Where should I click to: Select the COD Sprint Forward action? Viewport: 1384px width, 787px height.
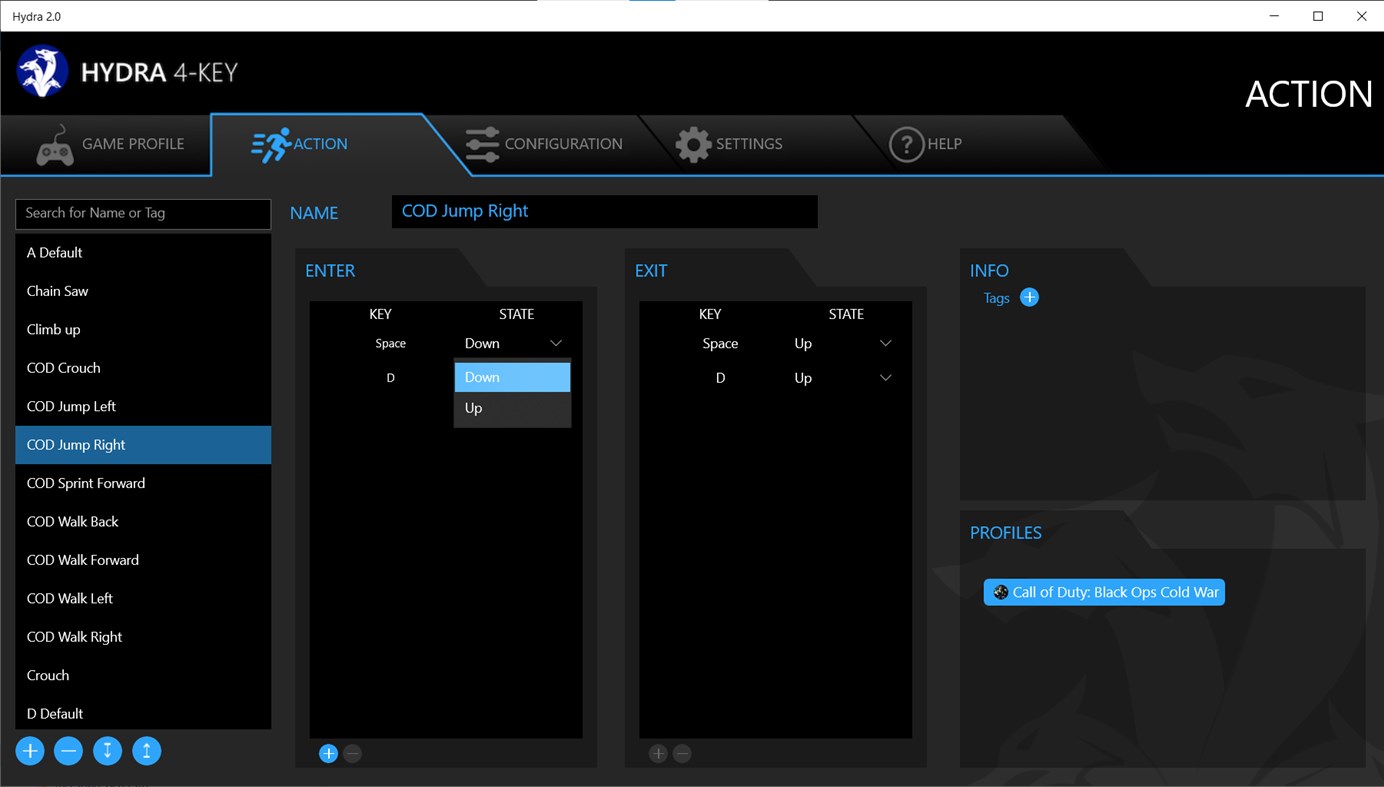(x=86, y=483)
